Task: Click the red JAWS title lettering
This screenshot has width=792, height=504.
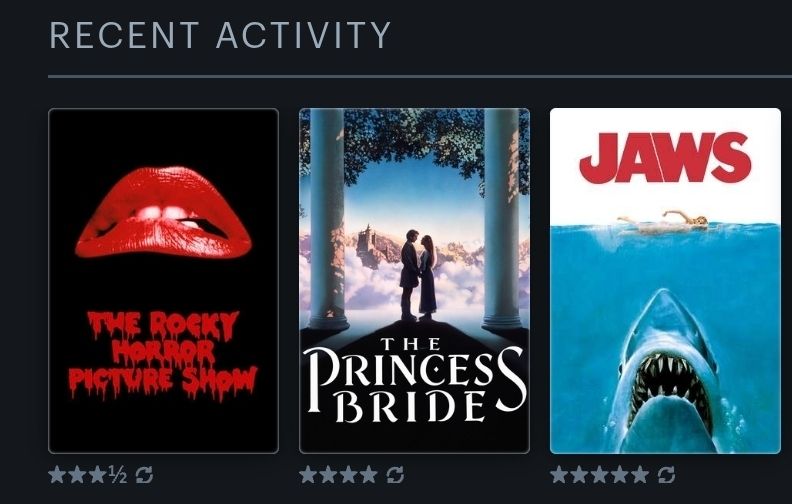Action: click(x=665, y=158)
